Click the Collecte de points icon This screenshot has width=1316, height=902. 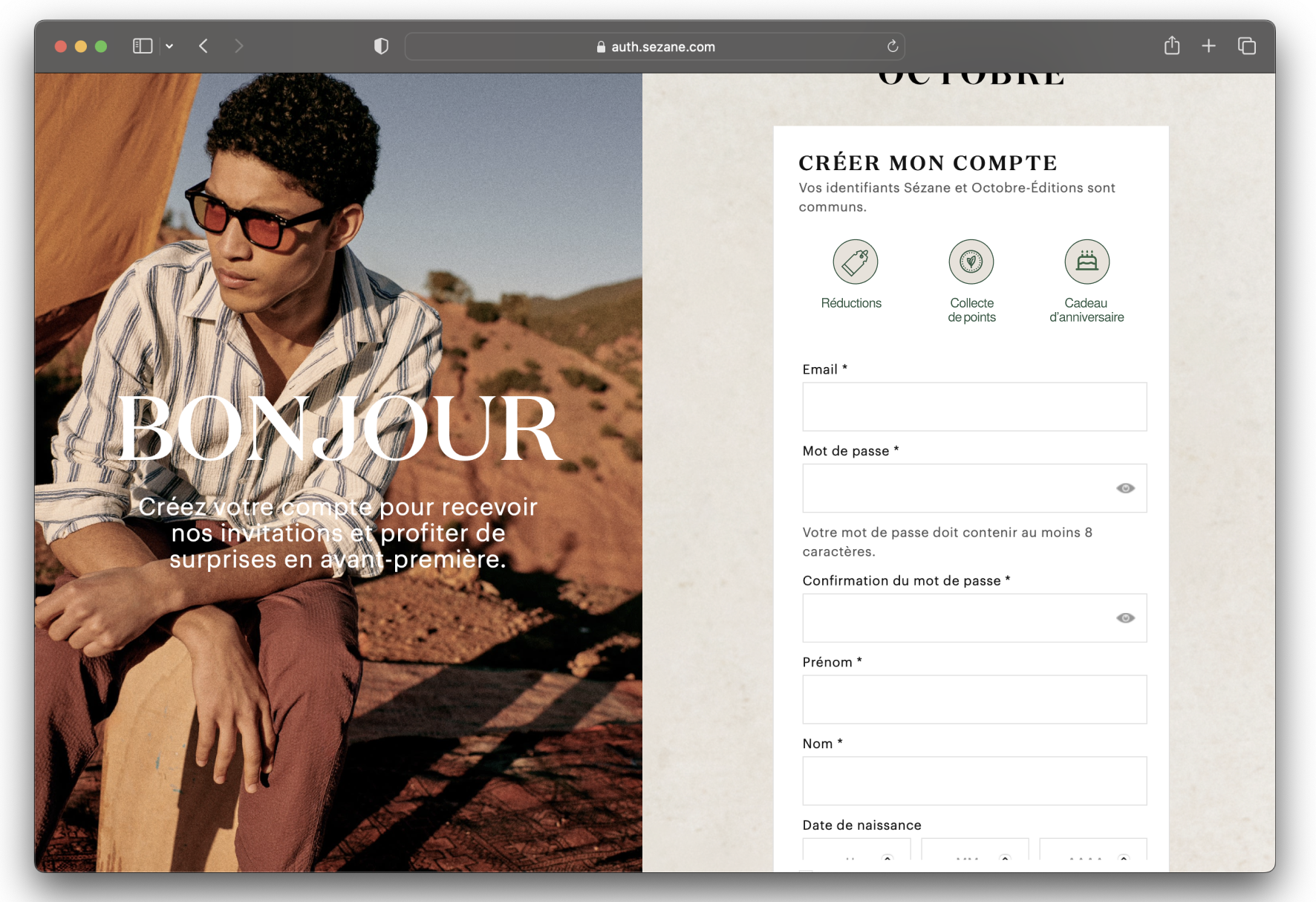click(971, 262)
